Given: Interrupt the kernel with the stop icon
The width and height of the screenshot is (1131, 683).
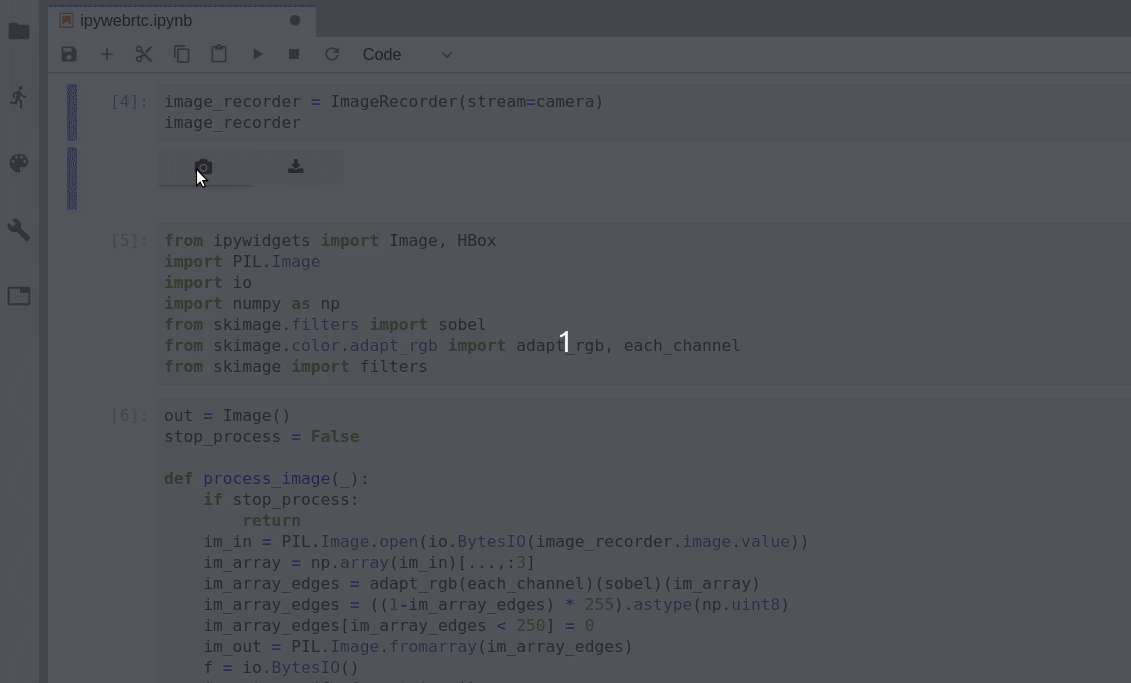Looking at the screenshot, I should pos(294,55).
